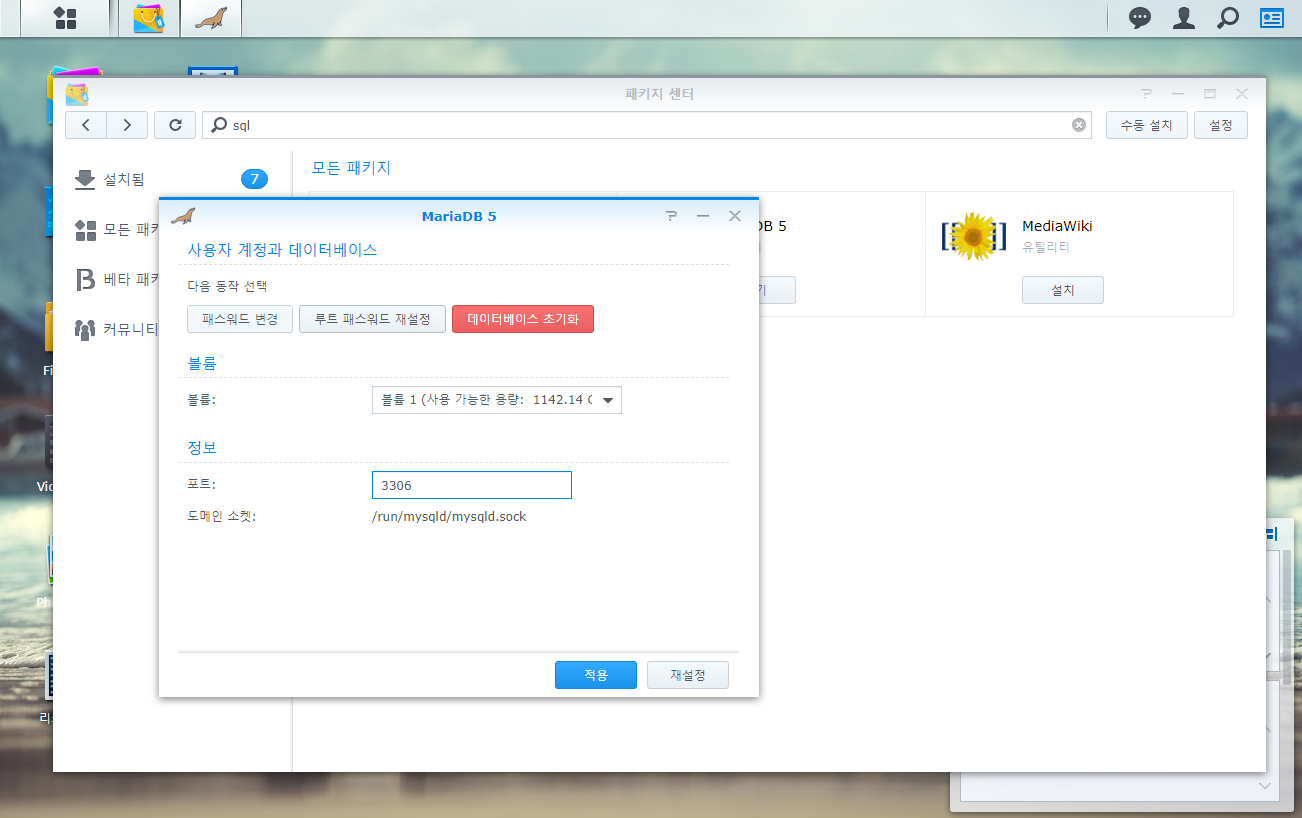Select 커뮤니티 in the sidebar

(117, 328)
